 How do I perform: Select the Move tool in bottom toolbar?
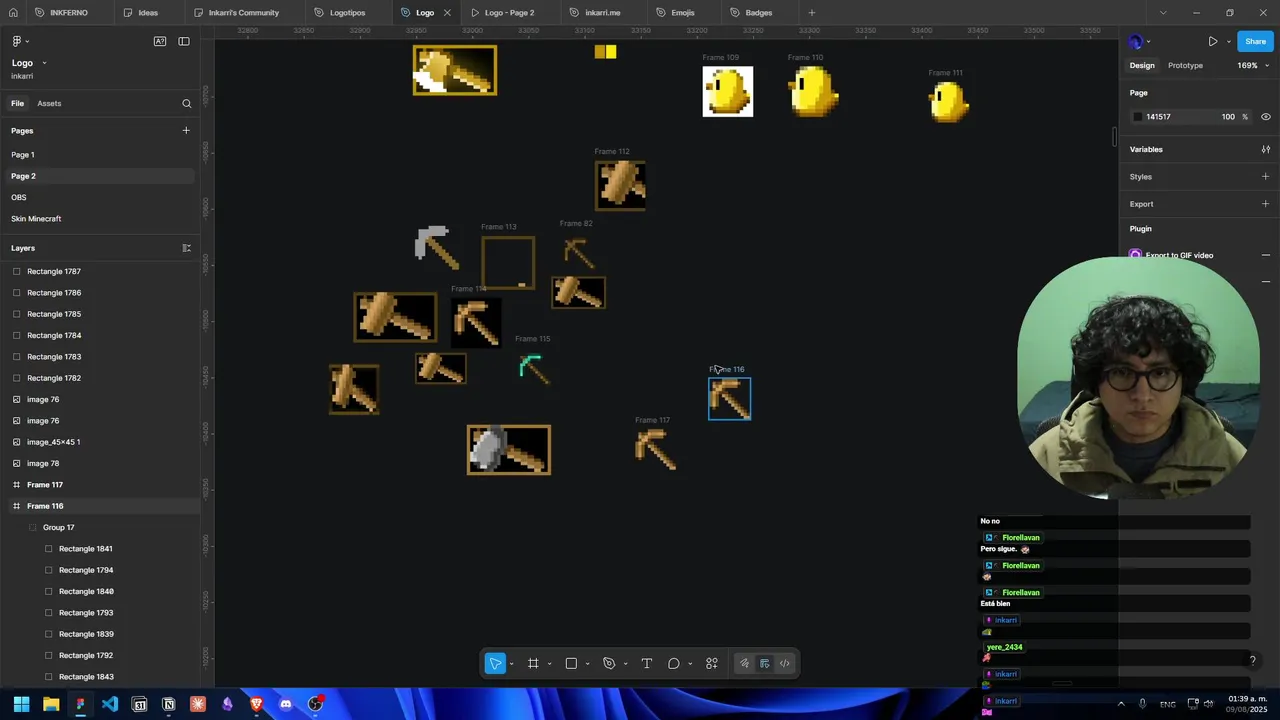(495, 663)
